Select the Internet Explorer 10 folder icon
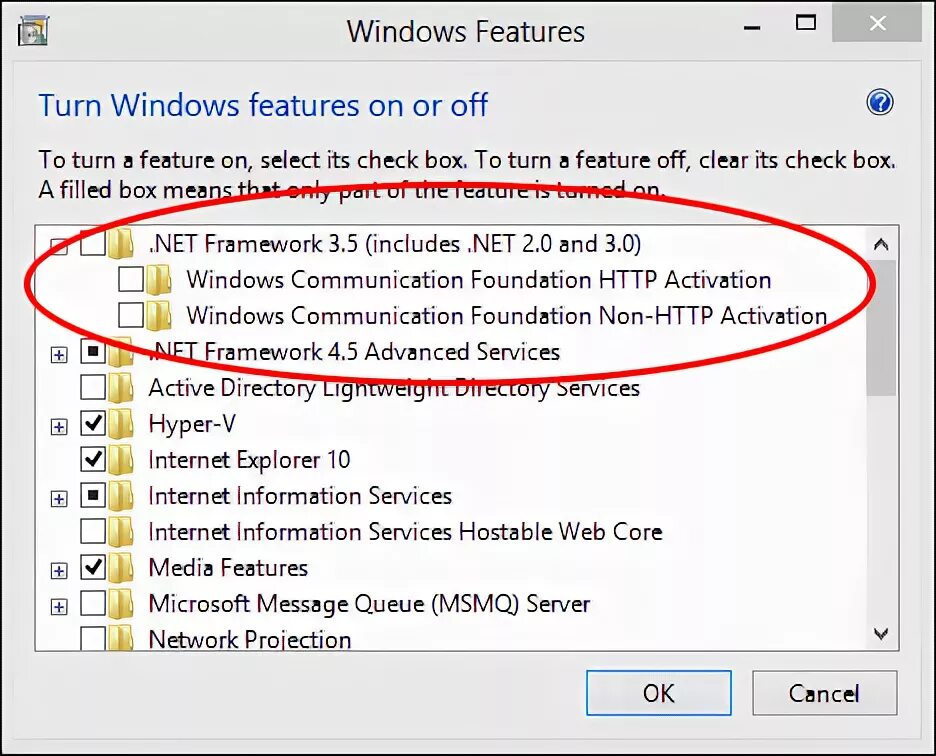This screenshot has width=936, height=756. coord(121,459)
